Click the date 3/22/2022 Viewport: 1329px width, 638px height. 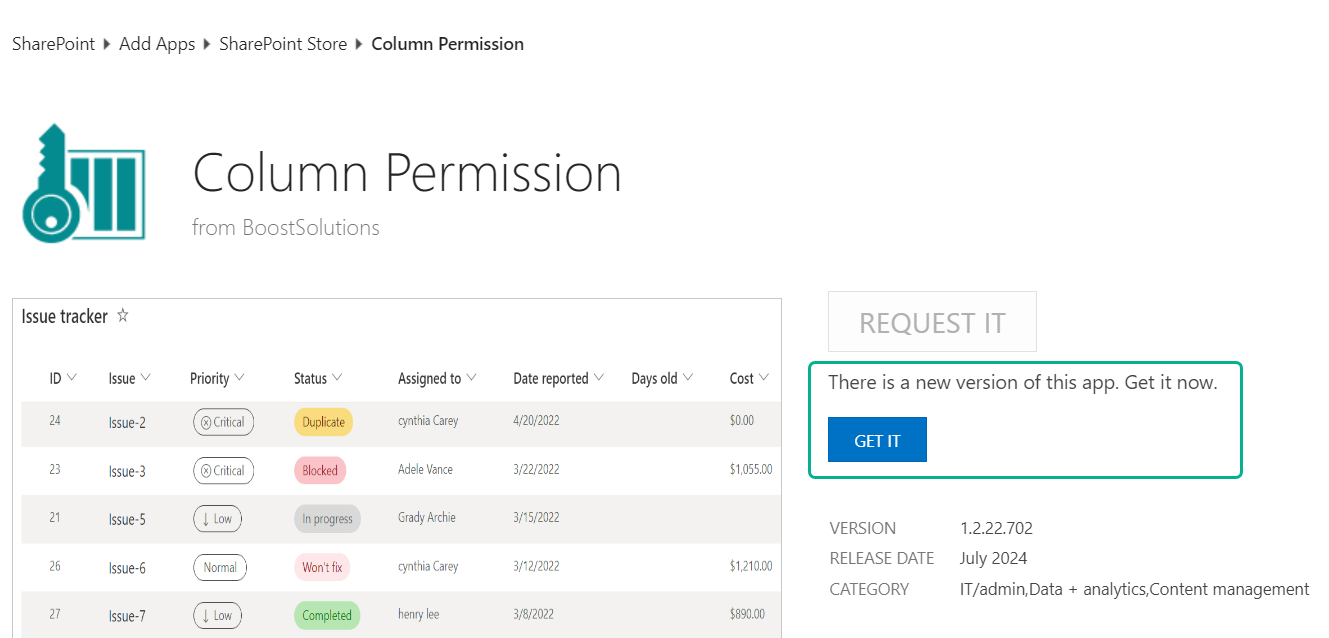pos(536,469)
